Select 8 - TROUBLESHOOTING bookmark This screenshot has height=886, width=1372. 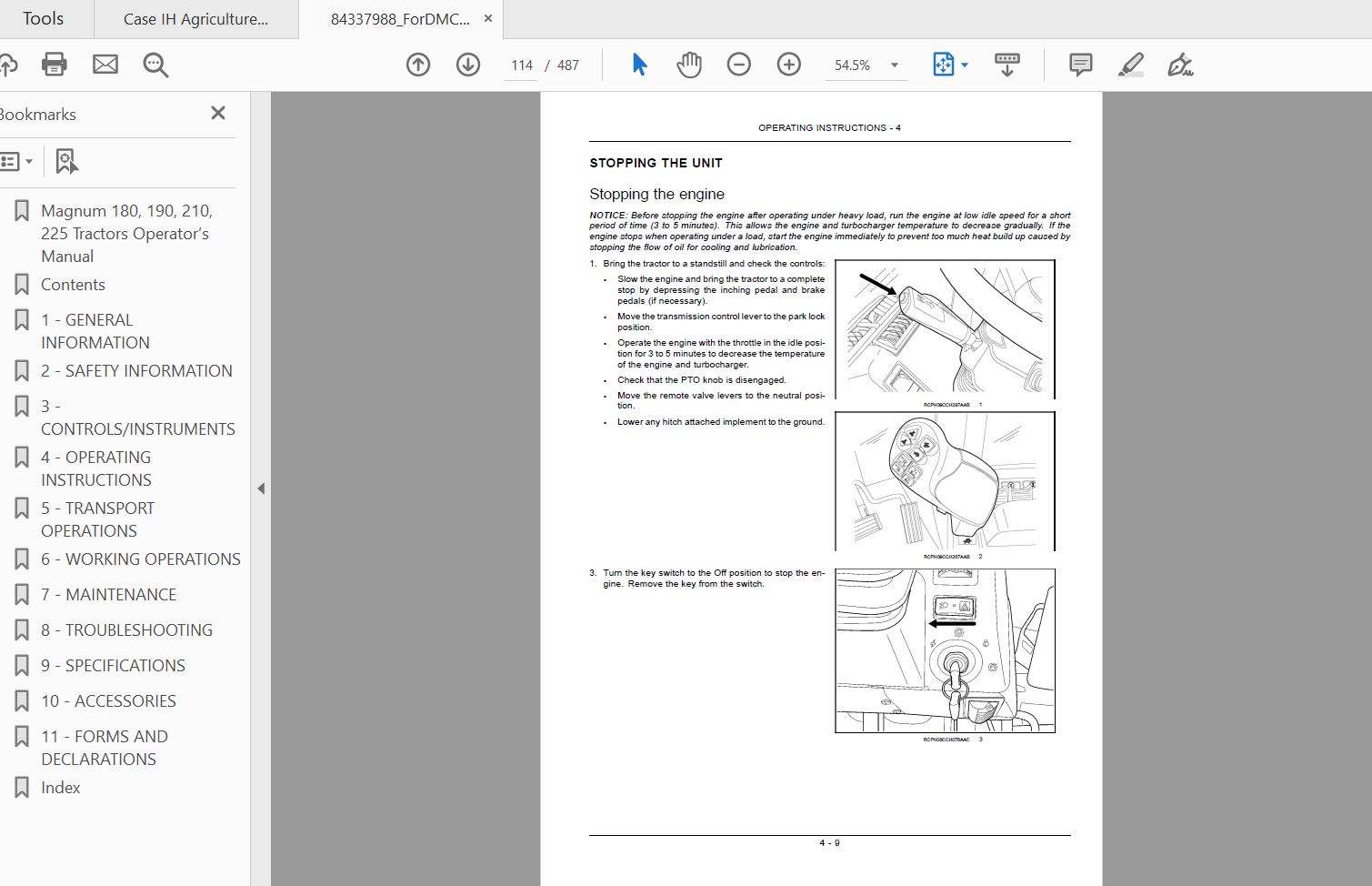click(126, 630)
